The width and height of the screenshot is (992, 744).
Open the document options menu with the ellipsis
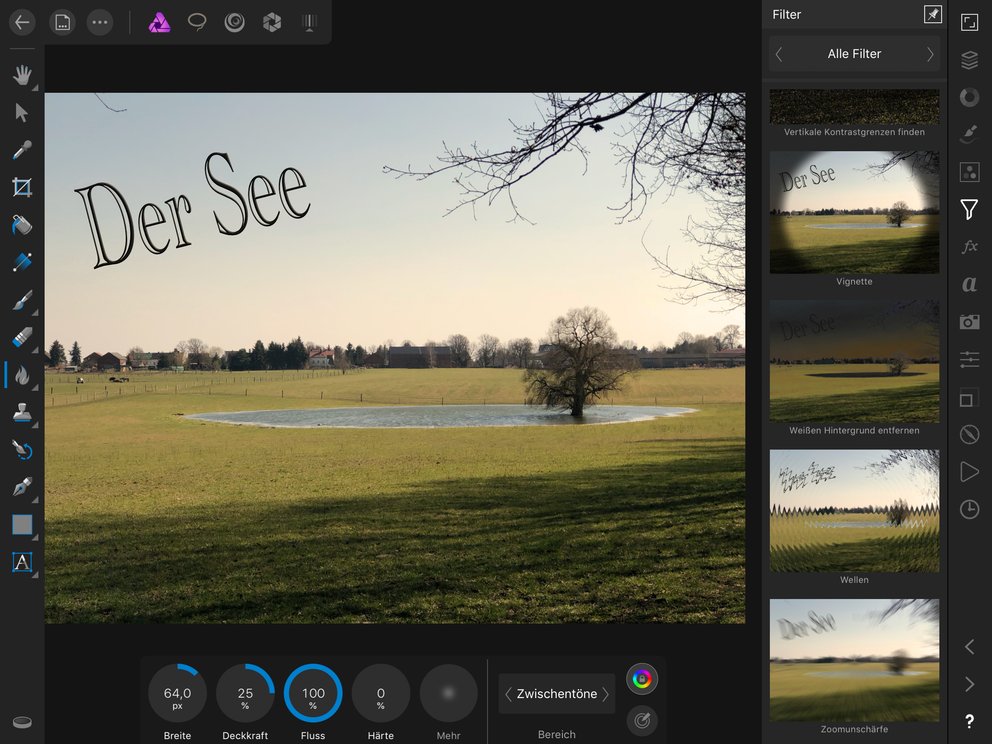point(99,22)
